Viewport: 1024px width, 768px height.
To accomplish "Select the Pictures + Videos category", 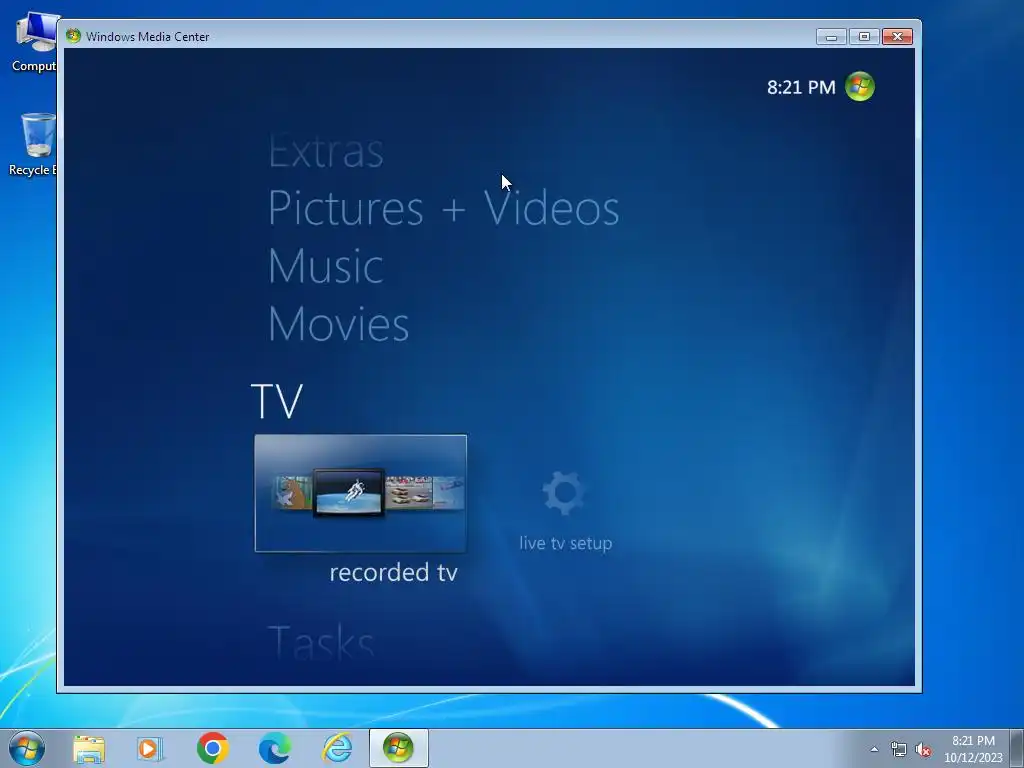I will tap(443, 208).
